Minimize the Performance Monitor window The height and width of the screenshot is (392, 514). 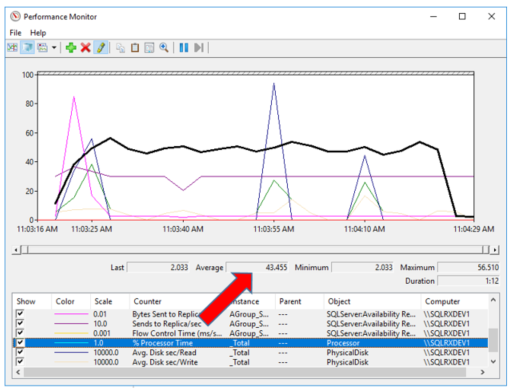(433, 16)
